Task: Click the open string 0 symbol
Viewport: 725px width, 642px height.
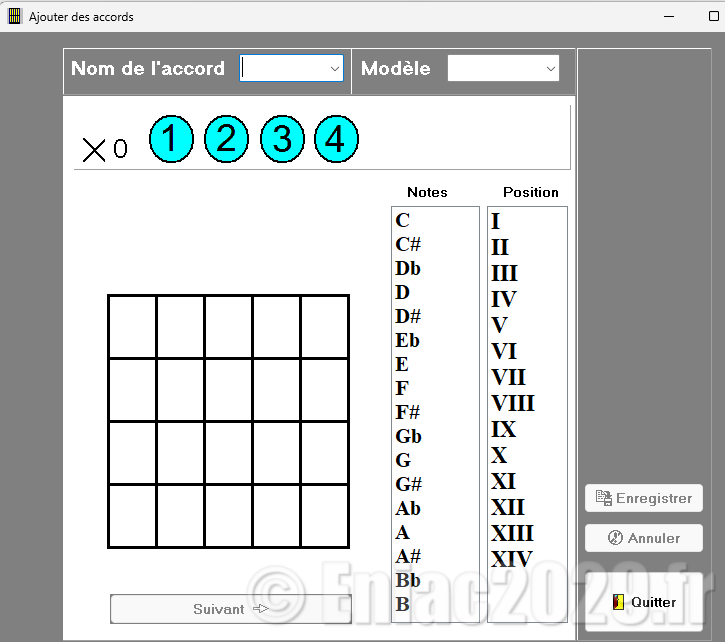Action: (120, 150)
